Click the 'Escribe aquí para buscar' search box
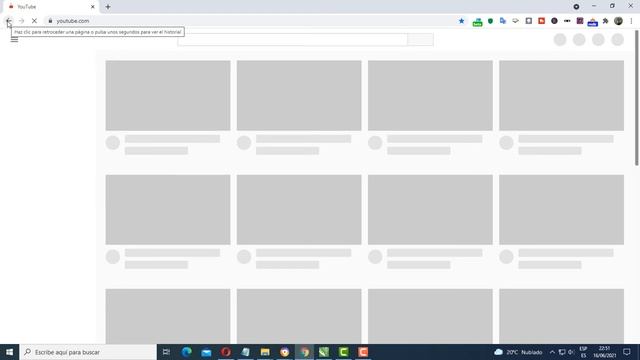 (x=88, y=352)
